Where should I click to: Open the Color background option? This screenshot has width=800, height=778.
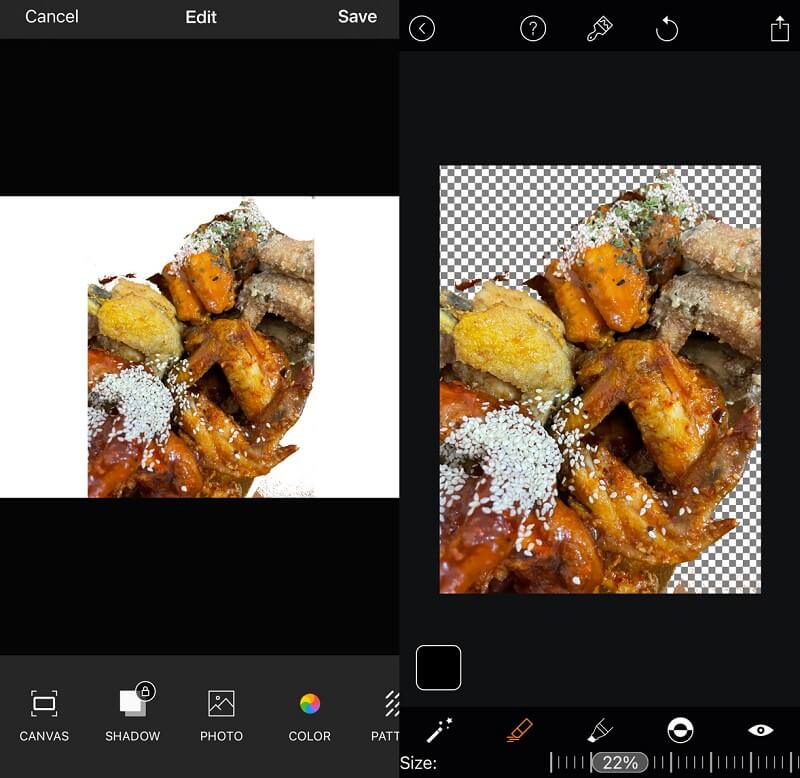click(310, 715)
